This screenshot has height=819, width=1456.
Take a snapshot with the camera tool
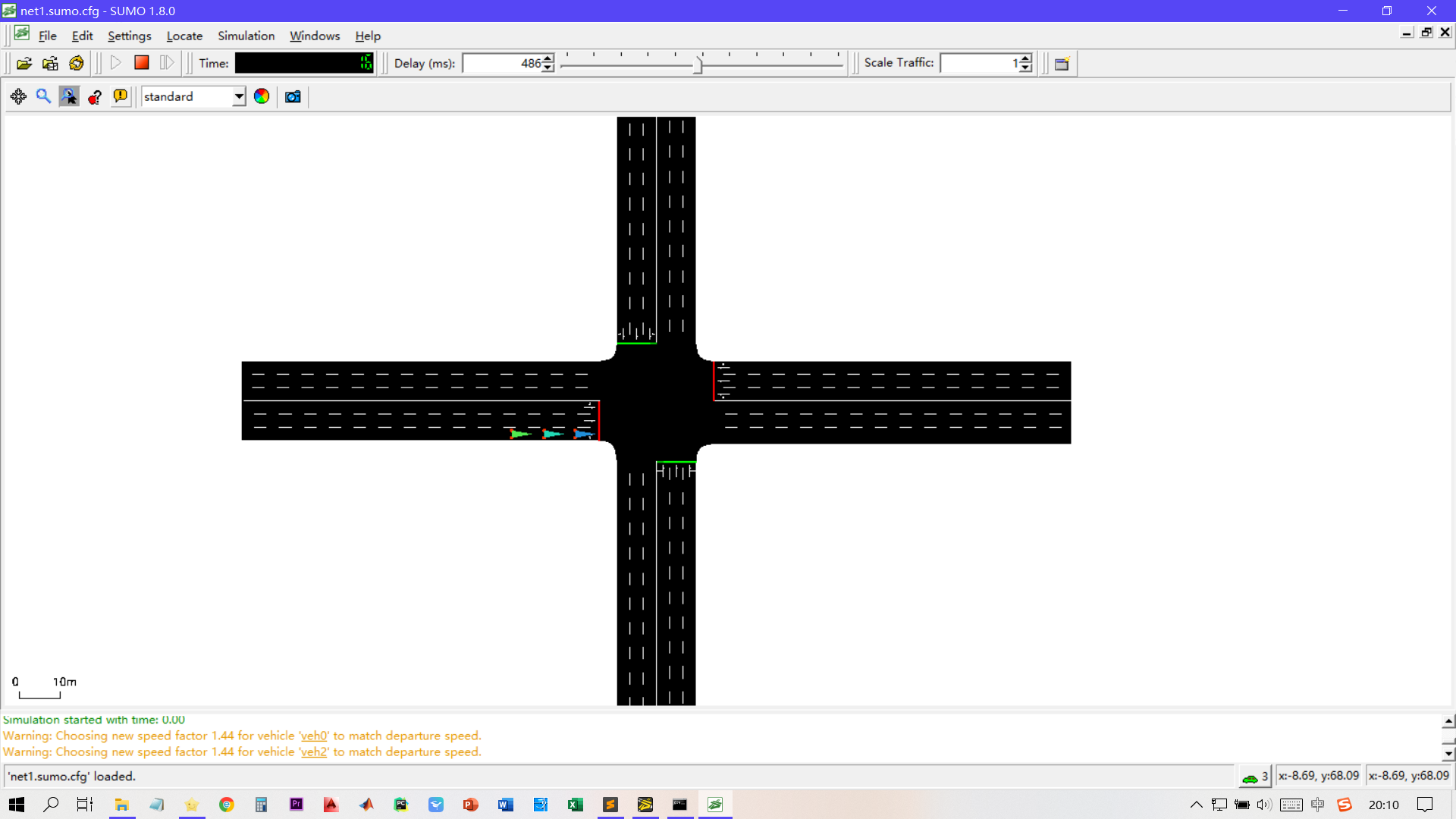293,96
